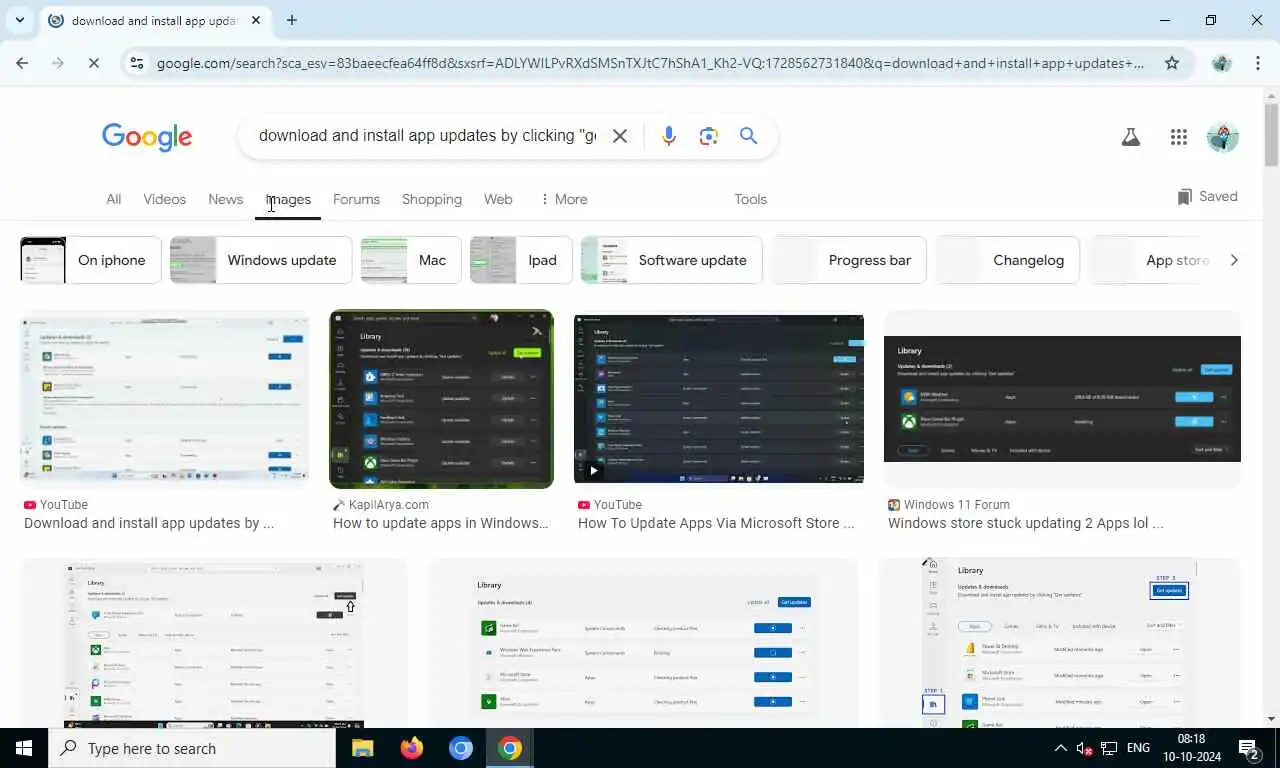Stop loading the page
This screenshot has width=1280, height=768.
(93, 63)
